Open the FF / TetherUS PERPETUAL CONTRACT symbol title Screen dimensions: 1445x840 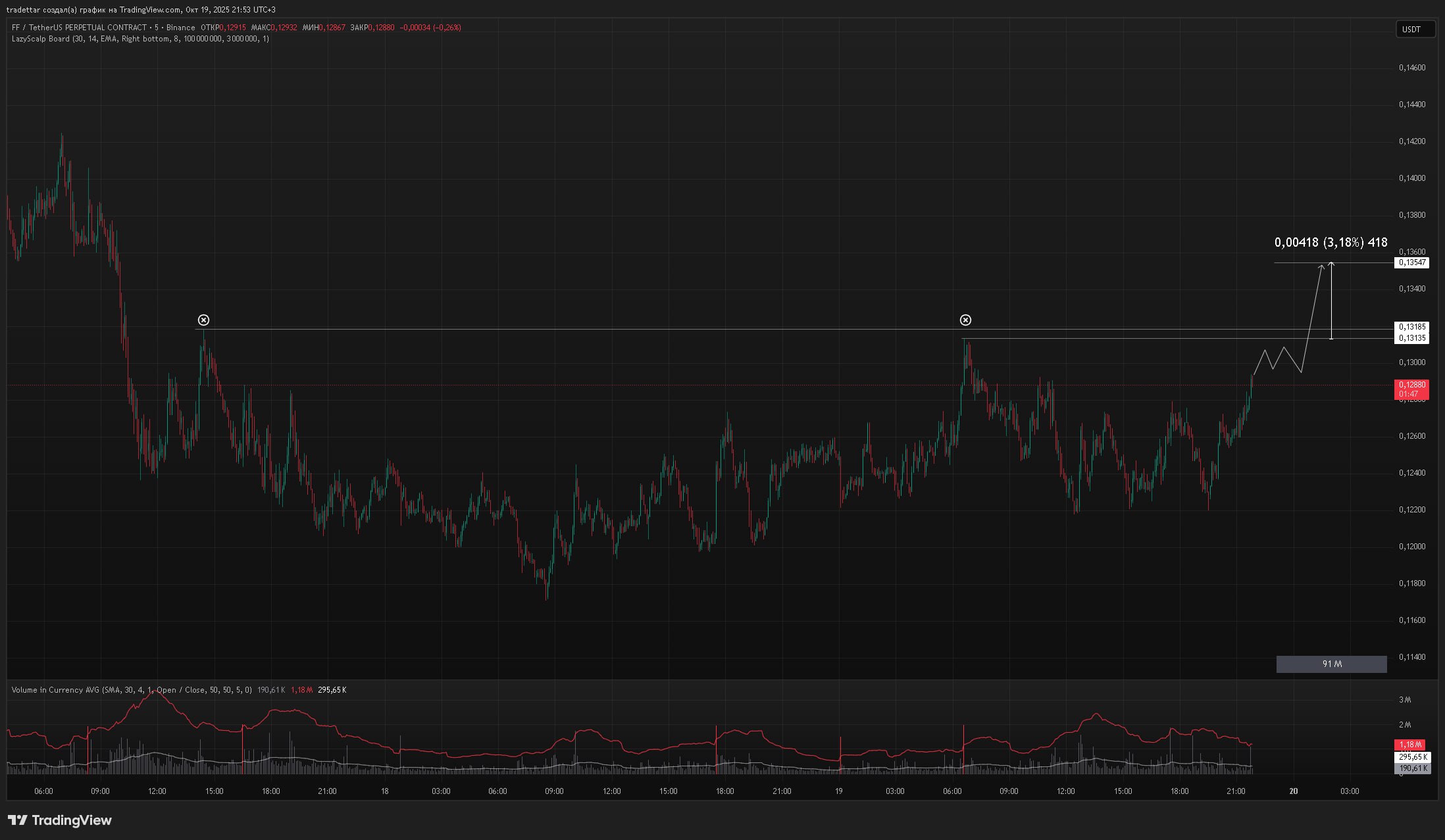tap(79, 28)
